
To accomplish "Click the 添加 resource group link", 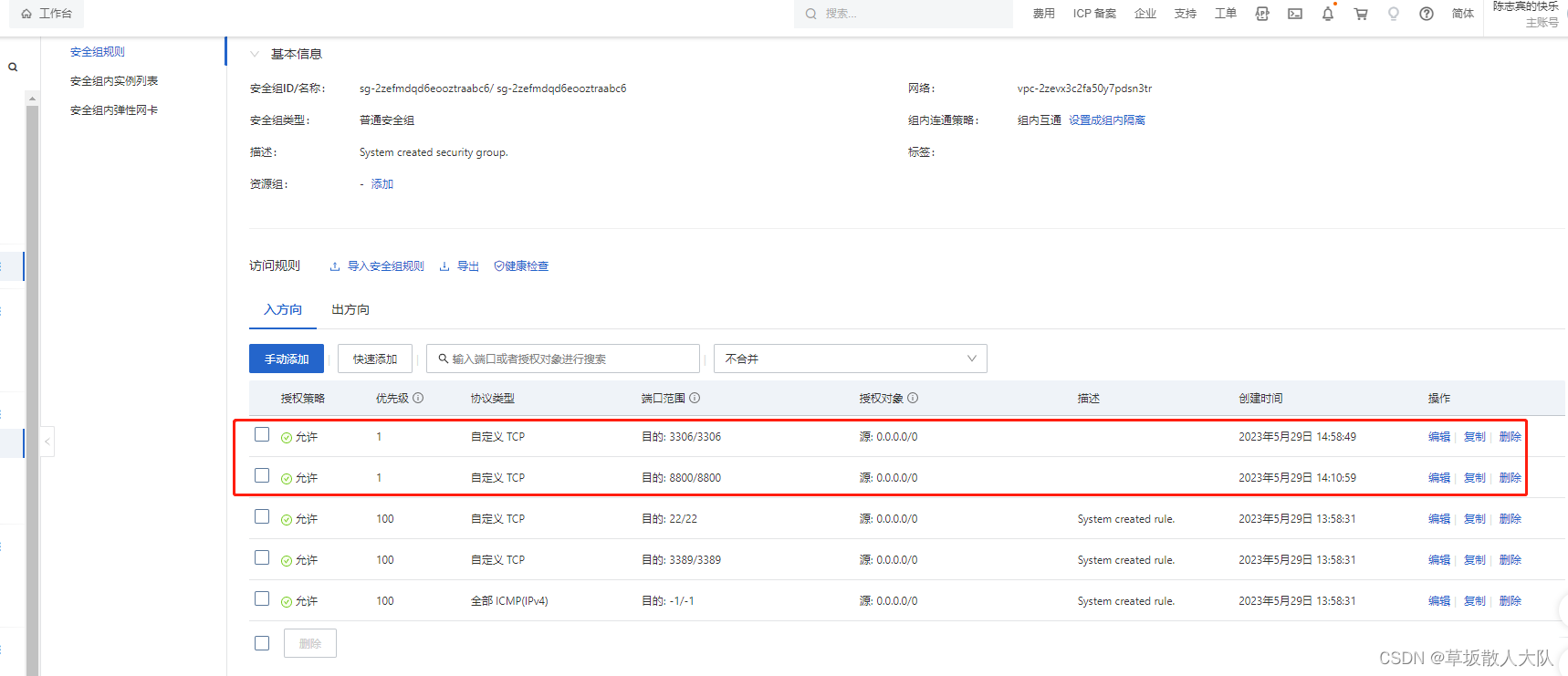I will tap(382, 184).
